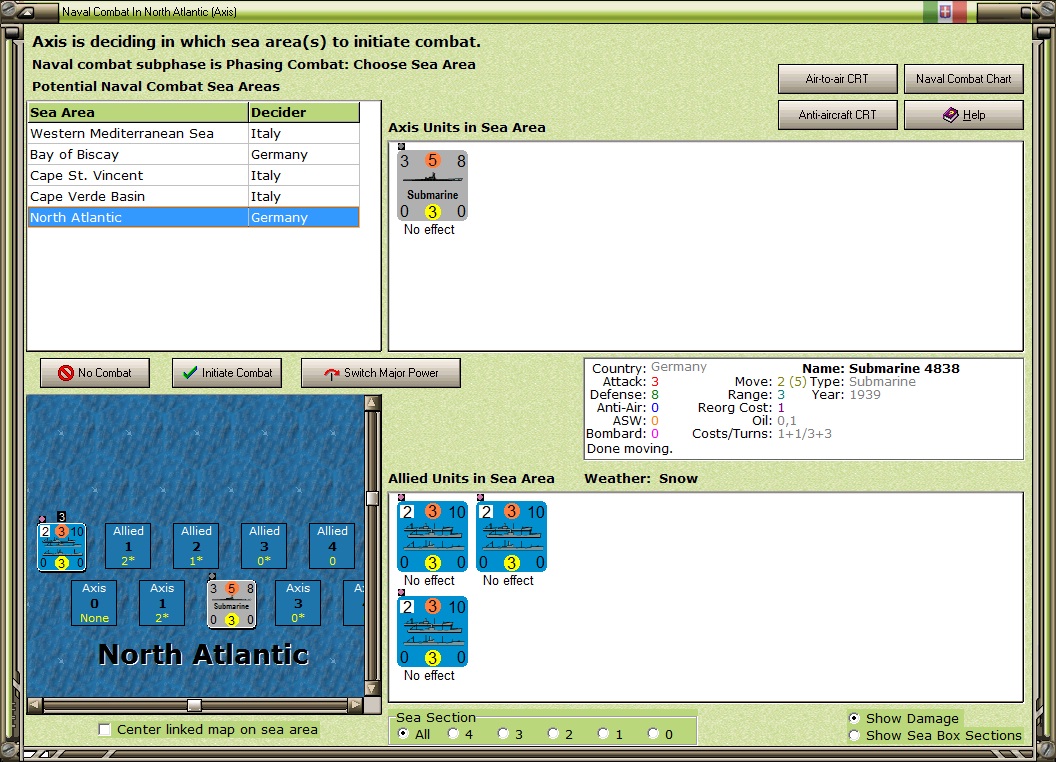
Task: Click the stack count badge above map convoy
Action: coord(61,517)
